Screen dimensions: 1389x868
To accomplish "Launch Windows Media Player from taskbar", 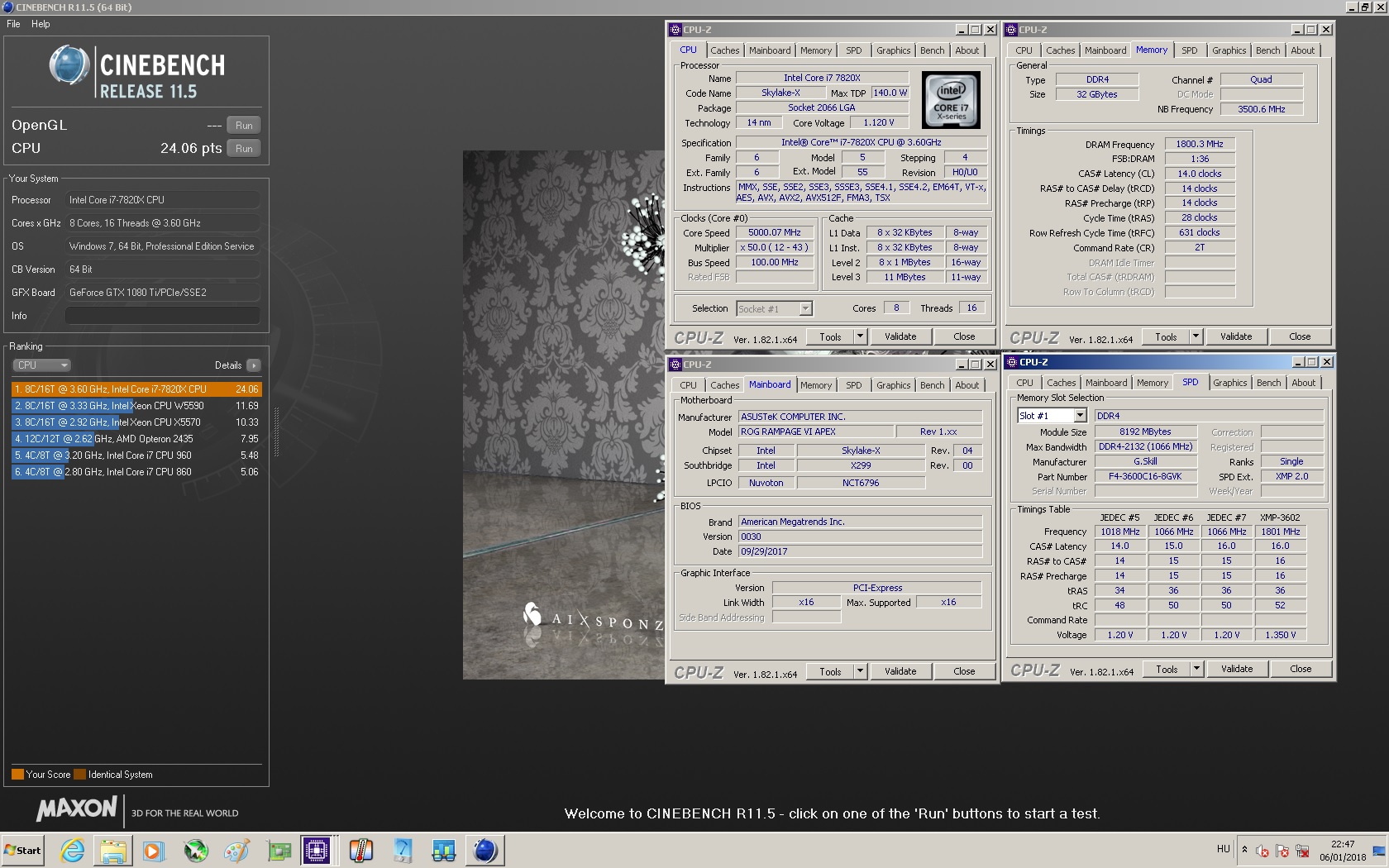I will pos(153,850).
